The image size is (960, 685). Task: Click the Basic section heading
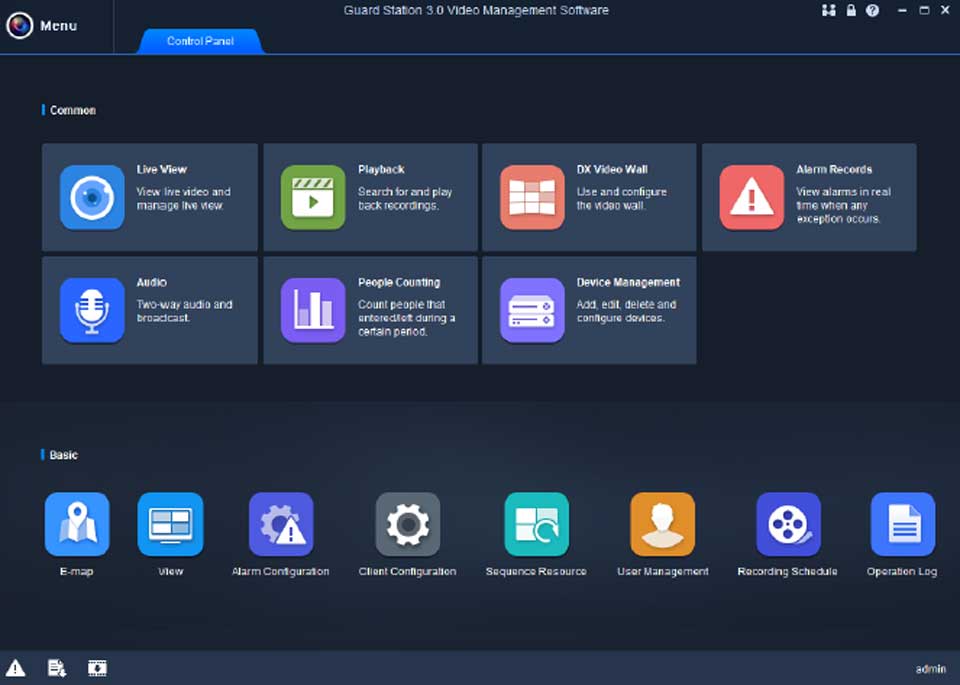63,455
